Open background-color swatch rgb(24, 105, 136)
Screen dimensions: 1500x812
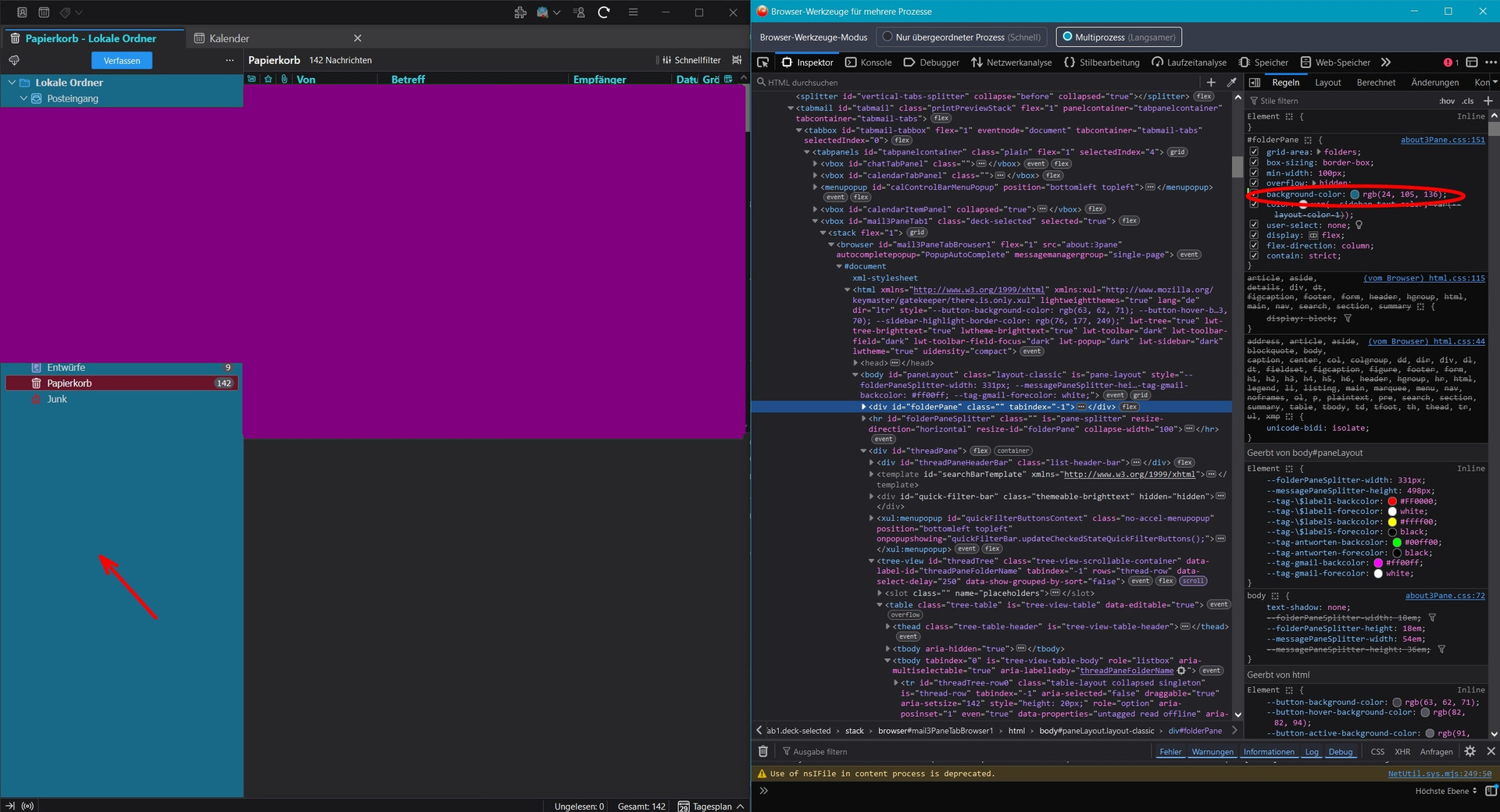pyautogui.click(x=1355, y=194)
